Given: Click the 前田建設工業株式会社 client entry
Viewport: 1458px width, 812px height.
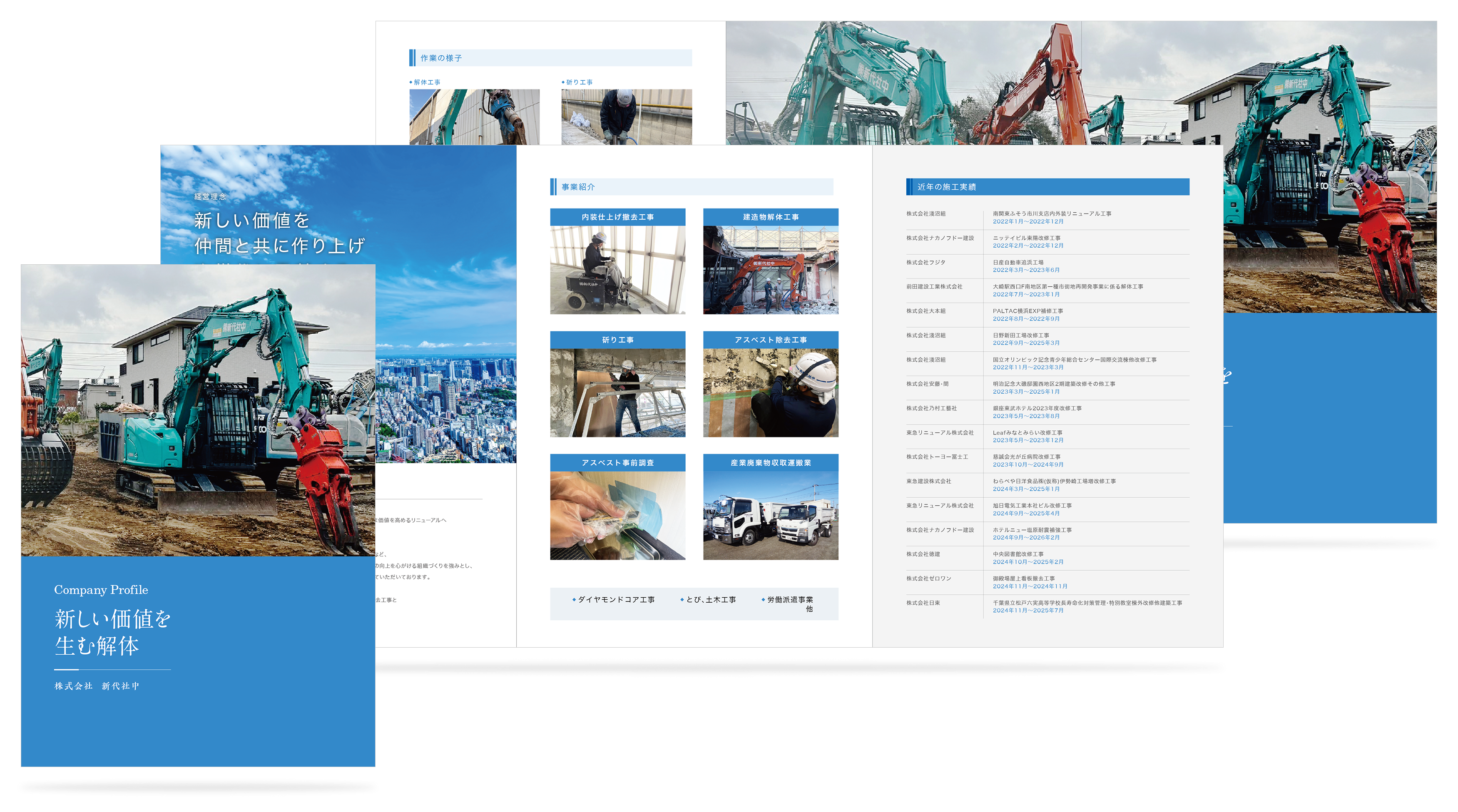Looking at the screenshot, I should (934, 287).
